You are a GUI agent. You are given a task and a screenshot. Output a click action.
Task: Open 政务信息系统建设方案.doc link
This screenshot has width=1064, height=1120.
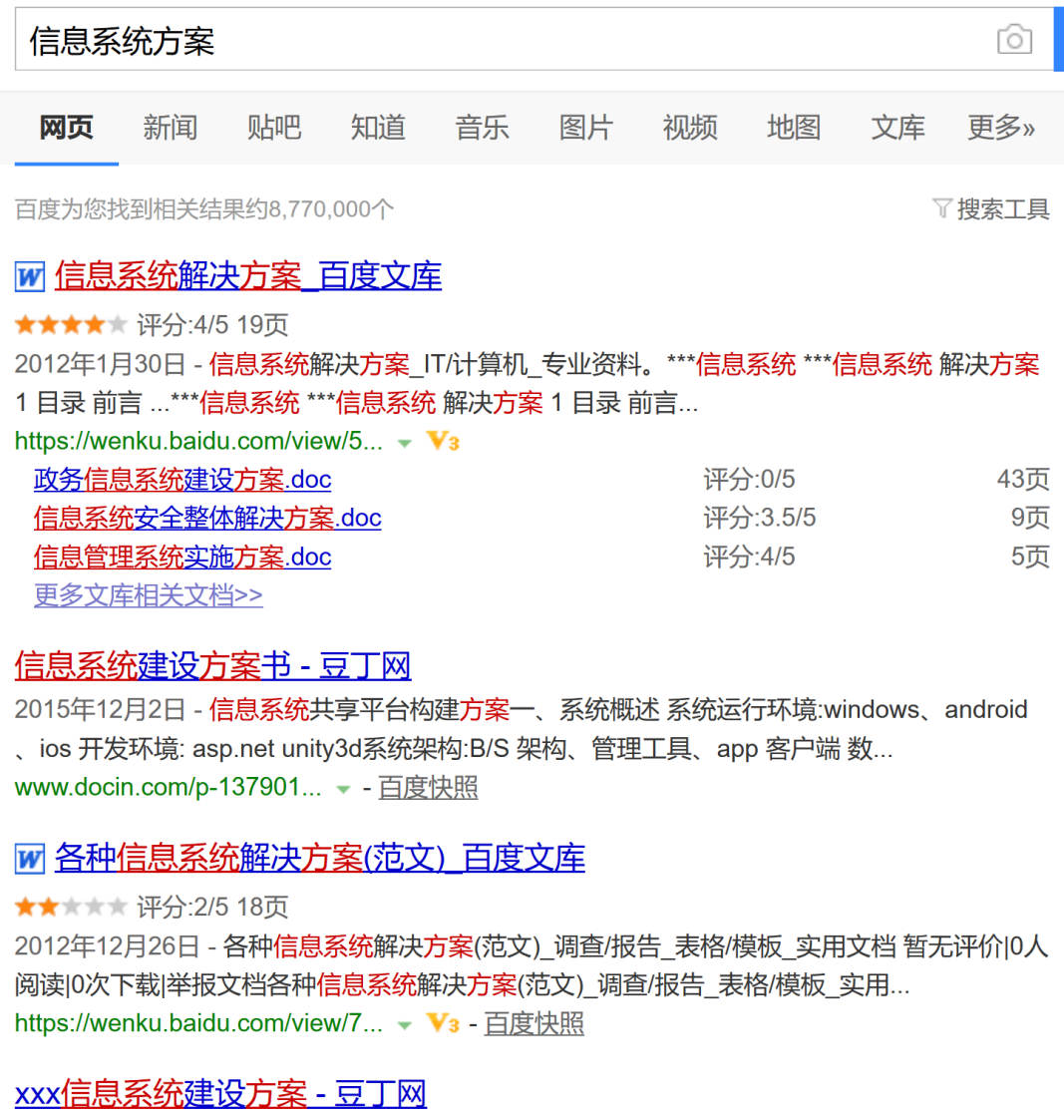pos(182,480)
